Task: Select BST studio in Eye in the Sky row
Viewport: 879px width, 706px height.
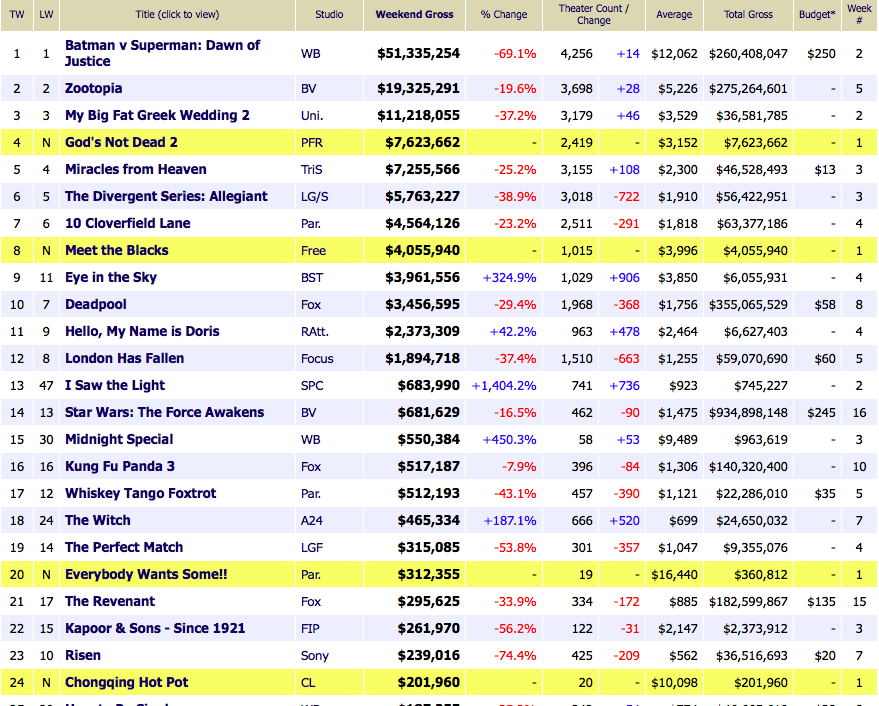Action: tap(312, 278)
